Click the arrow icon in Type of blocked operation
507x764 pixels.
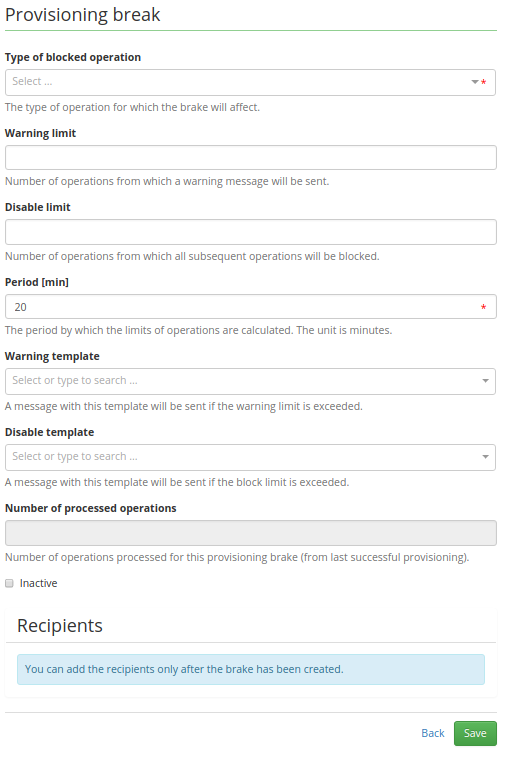point(474,82)
